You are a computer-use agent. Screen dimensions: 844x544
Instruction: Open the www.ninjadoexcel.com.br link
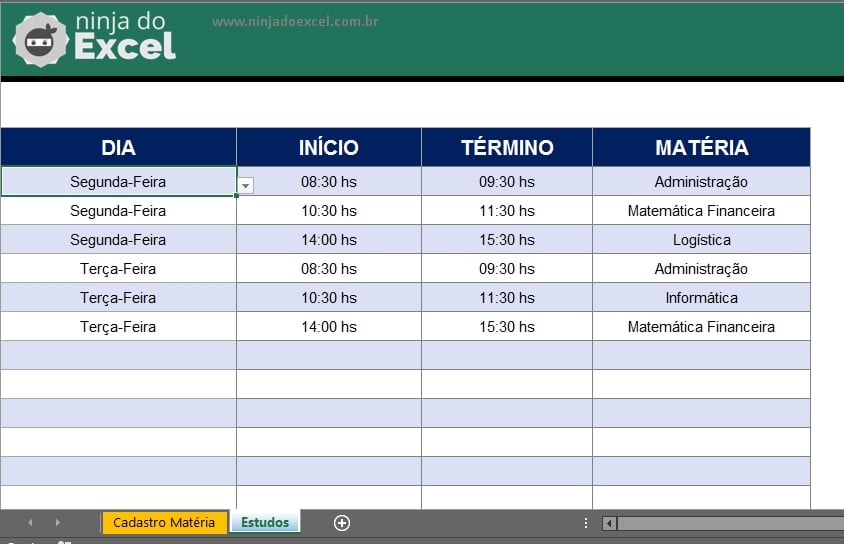[295, 22]
